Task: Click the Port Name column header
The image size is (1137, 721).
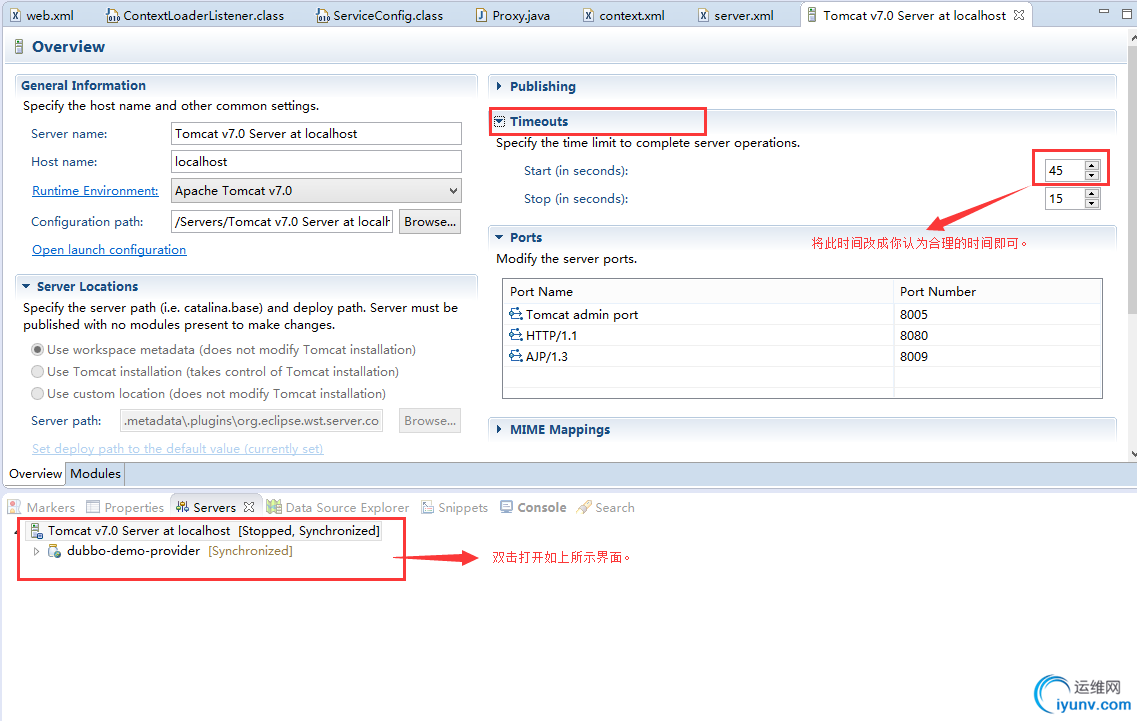Action: 698,292
